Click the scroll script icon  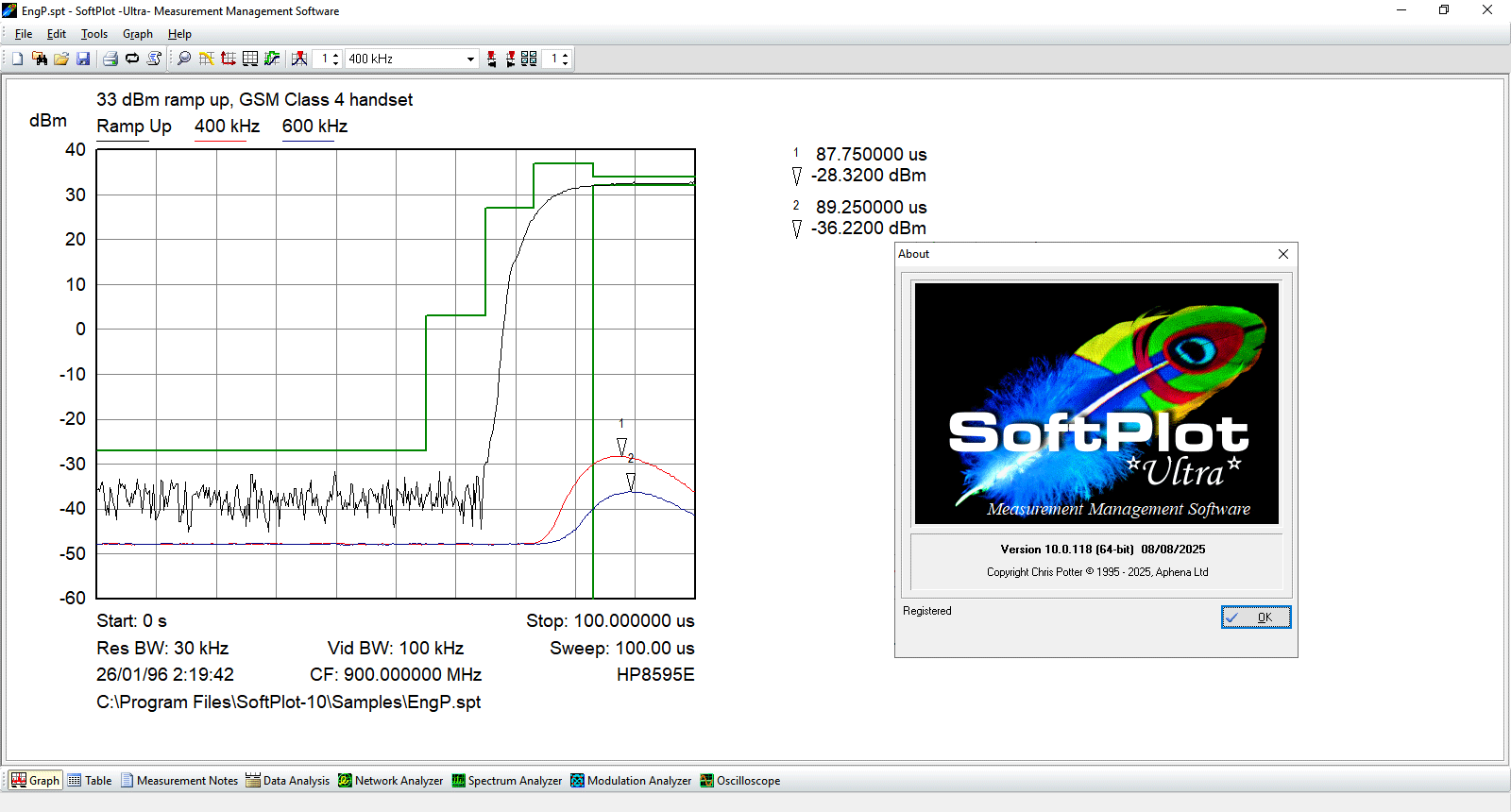pyautogui.click(x=154, y=59)
